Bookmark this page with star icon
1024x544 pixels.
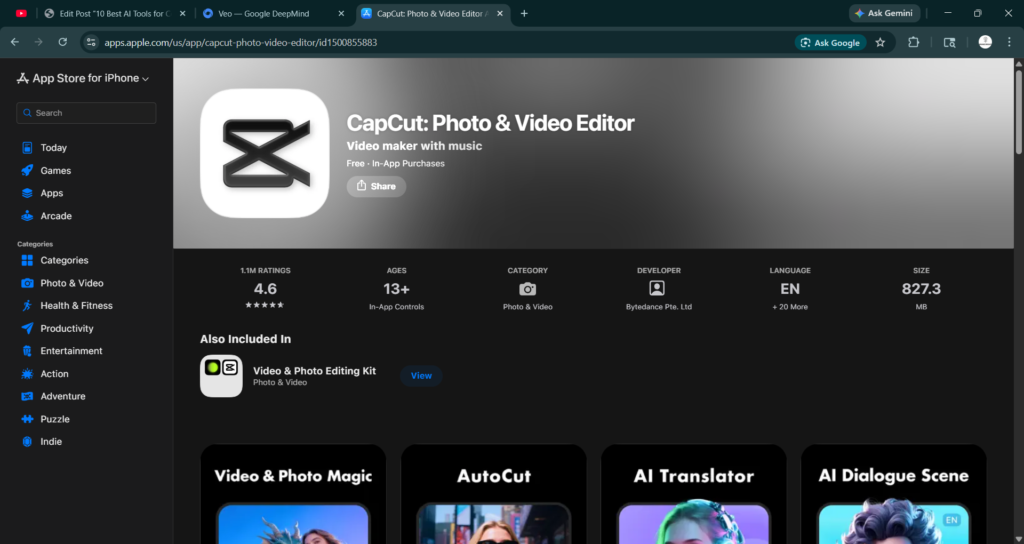pyautogui.click(x=880, y=43)
